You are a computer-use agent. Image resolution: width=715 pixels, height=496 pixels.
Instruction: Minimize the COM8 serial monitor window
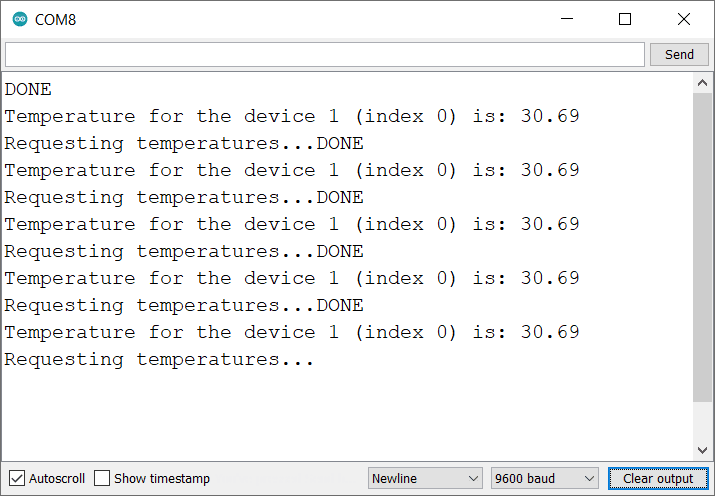click(x=567, y=19)
